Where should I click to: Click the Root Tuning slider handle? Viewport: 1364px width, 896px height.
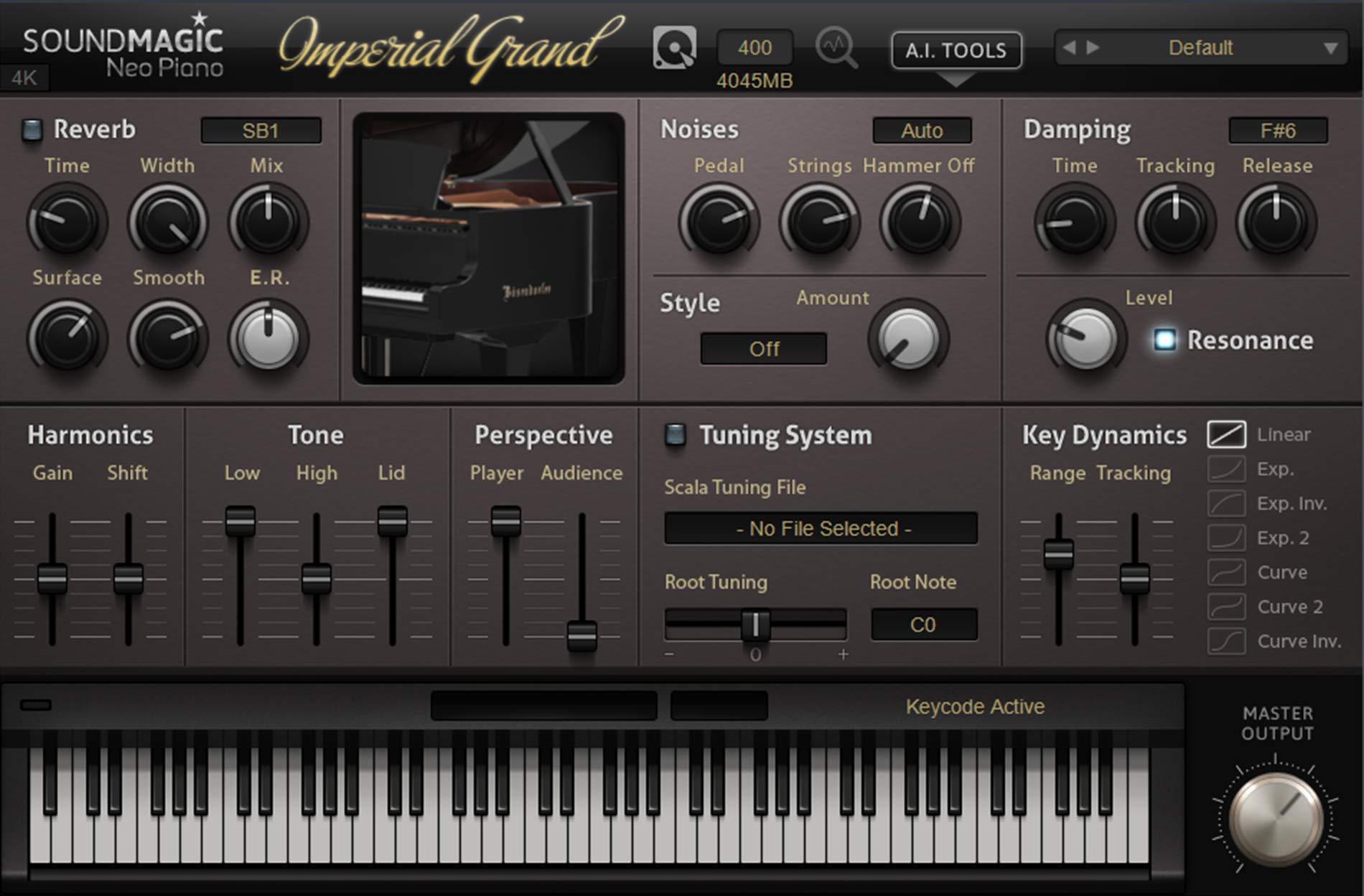tap(755, 625)
